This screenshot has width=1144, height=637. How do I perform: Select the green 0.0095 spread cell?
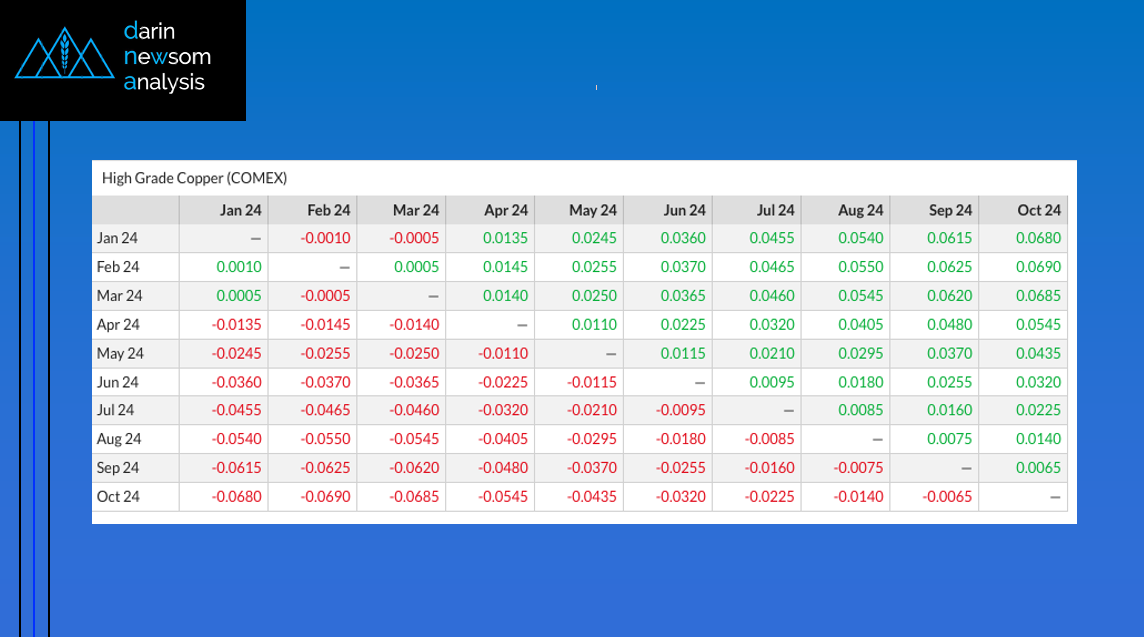(x=772, y=382)
